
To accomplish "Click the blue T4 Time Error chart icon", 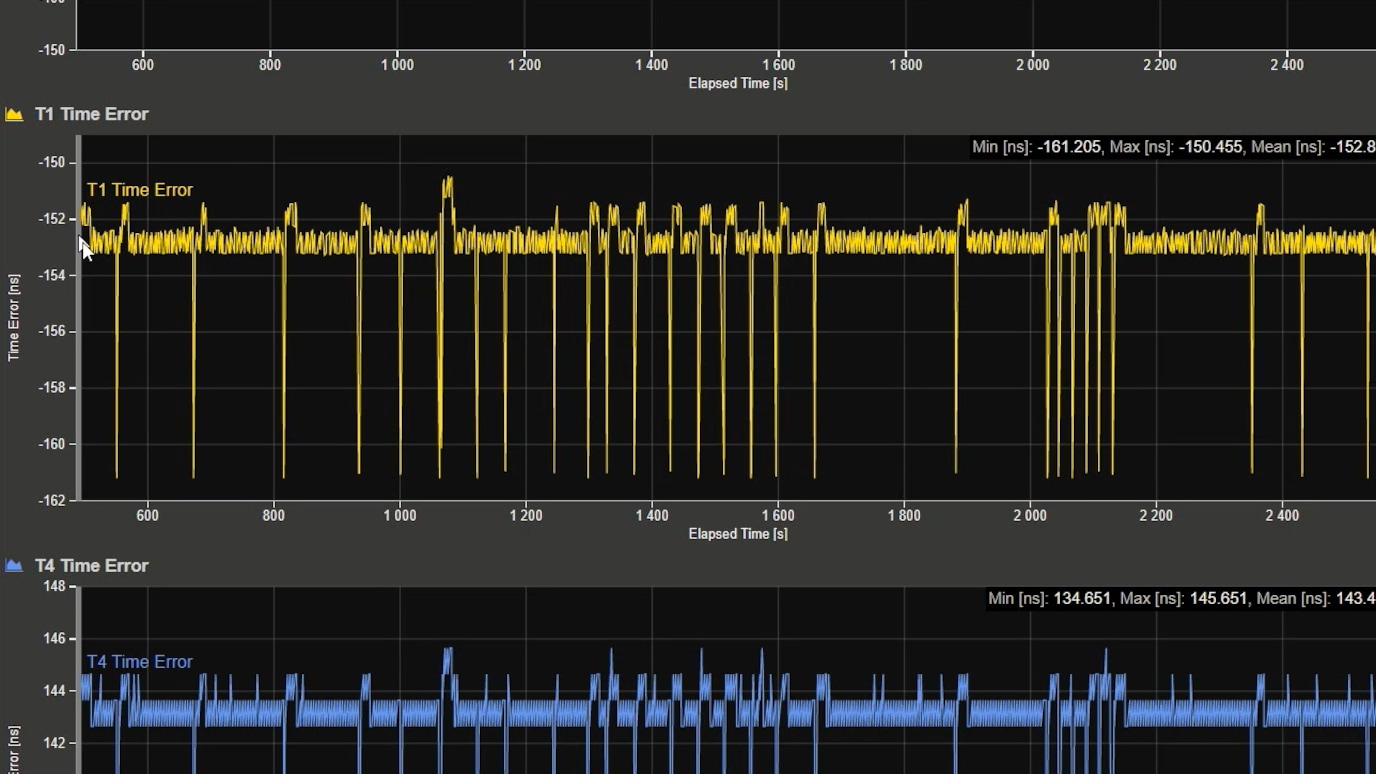I will pyautogui.click(x=14, y=566).
